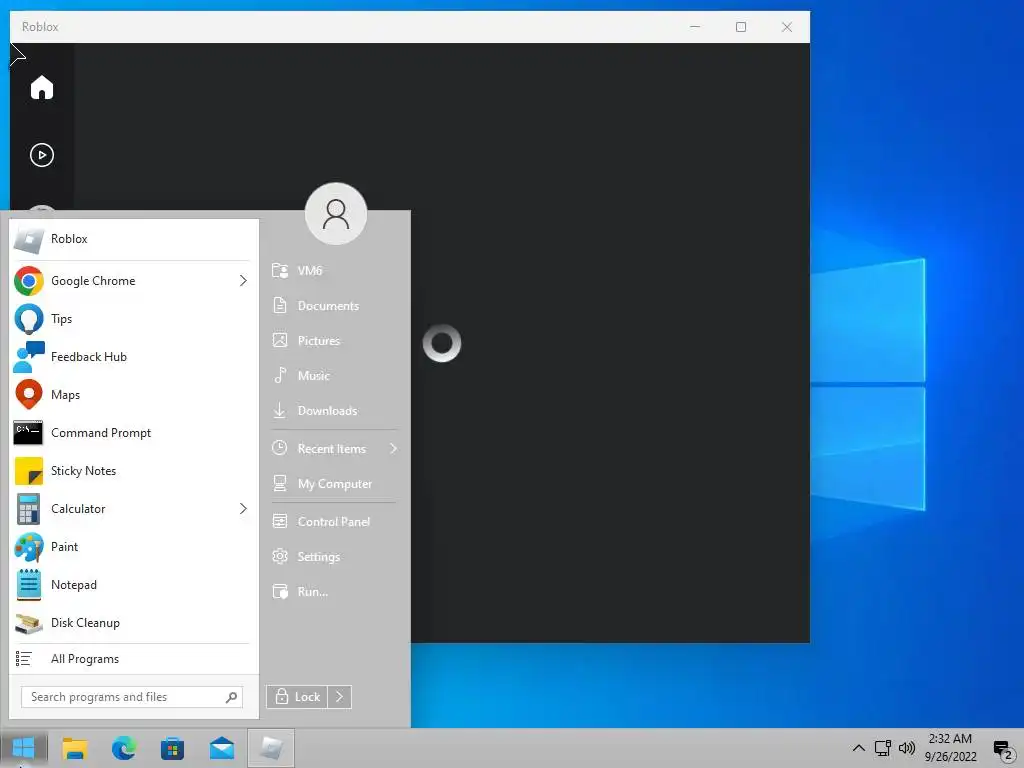Screen dimensions: 1024x768
Task: Open volume control tray icon
Action: pos(906,748)
